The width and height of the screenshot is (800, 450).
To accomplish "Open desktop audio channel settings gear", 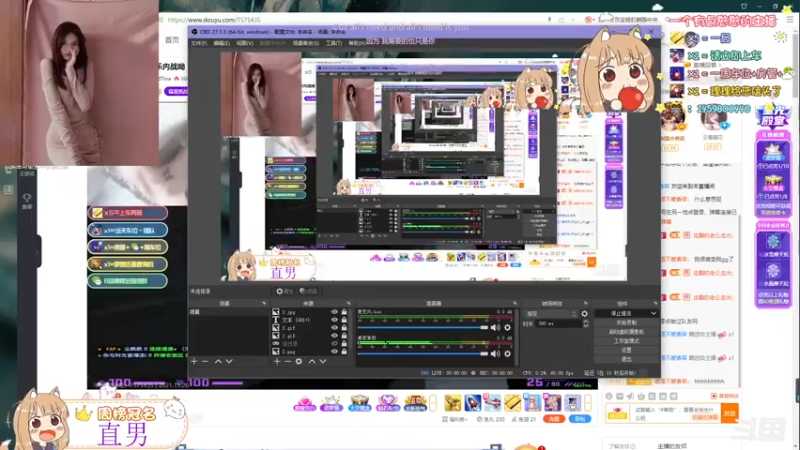I will [507, 354].
